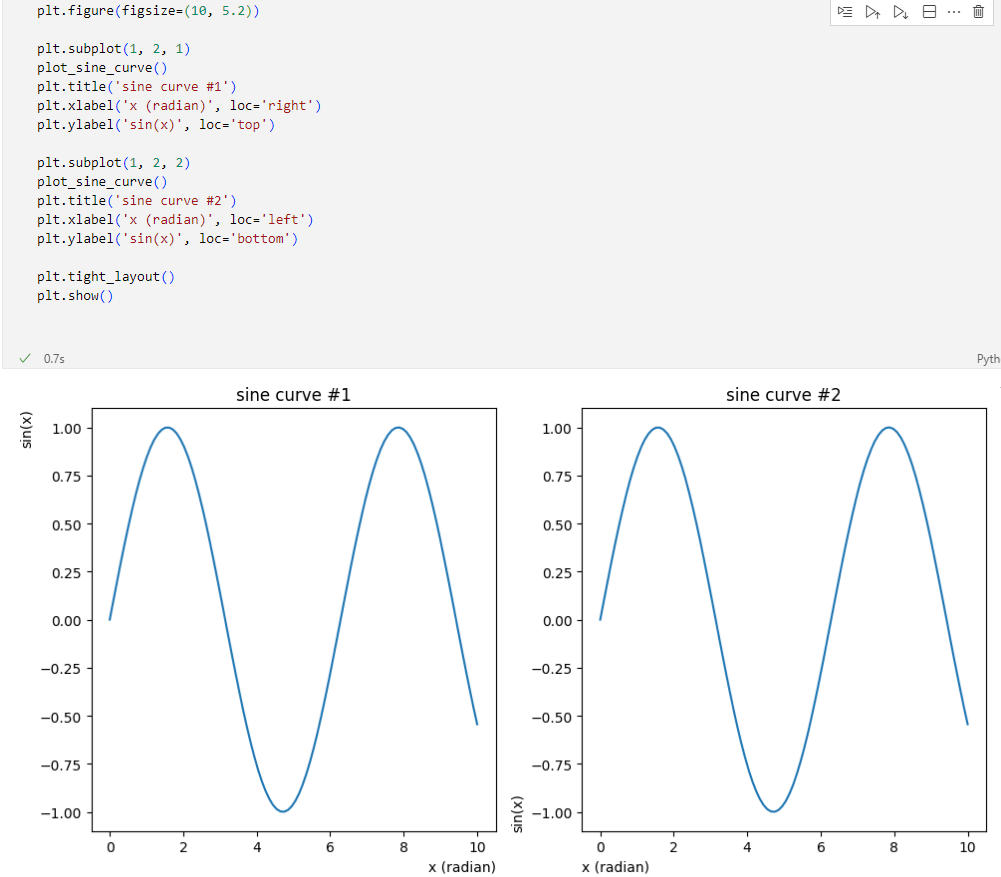Place cursor on plt.show() line
This screenshot has height=877, width=1001.
coord(75,296)
